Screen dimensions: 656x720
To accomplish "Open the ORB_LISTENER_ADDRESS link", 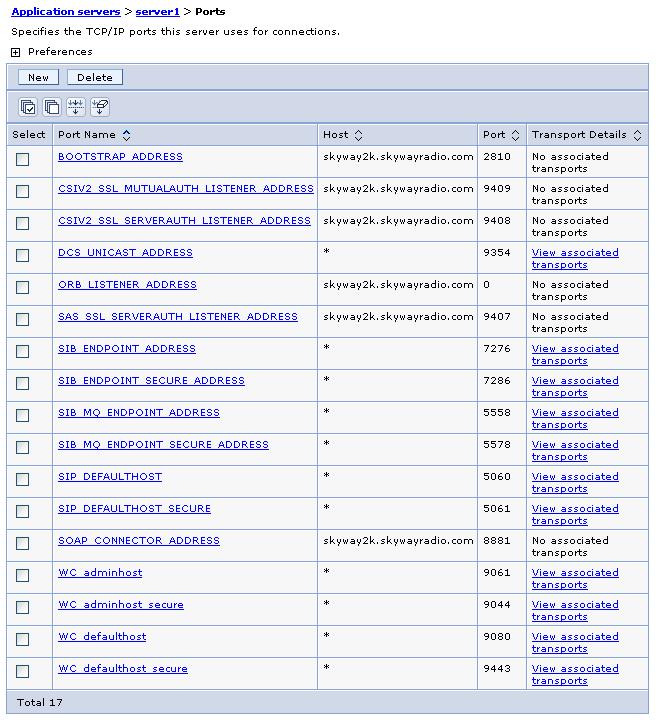I will point(128,285).
